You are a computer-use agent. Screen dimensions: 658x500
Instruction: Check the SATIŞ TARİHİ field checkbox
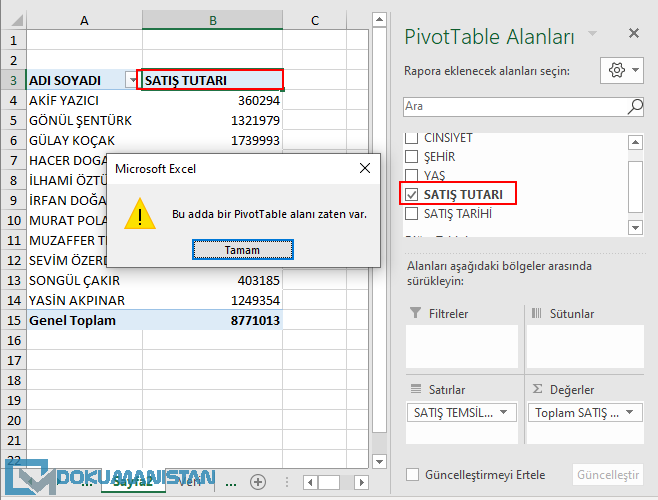[411, 214]
